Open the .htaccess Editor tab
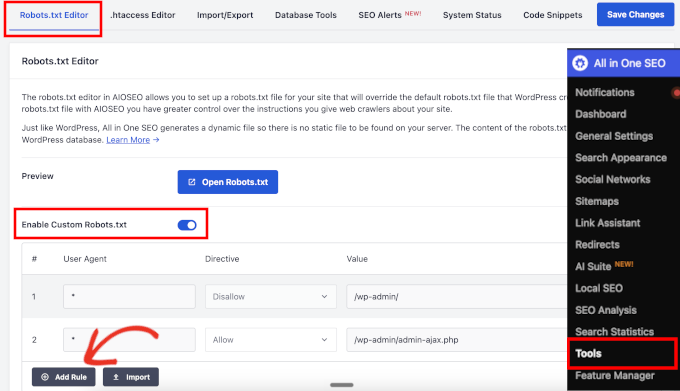Image resolution: width=680 pixels, height=391 pixels. pyautogui.click(x=143, y=15)
